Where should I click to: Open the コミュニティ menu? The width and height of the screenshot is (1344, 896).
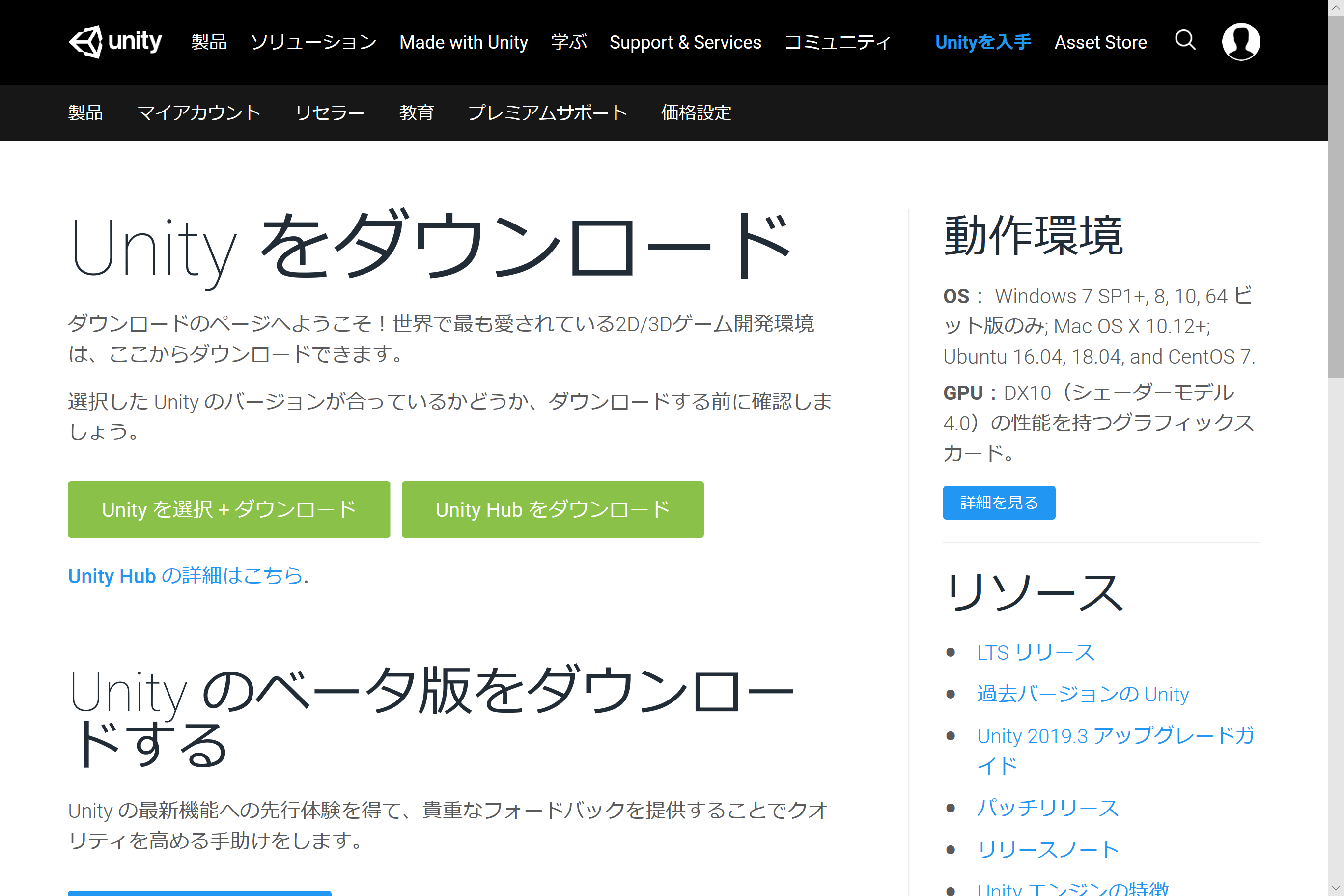[837, 42]
